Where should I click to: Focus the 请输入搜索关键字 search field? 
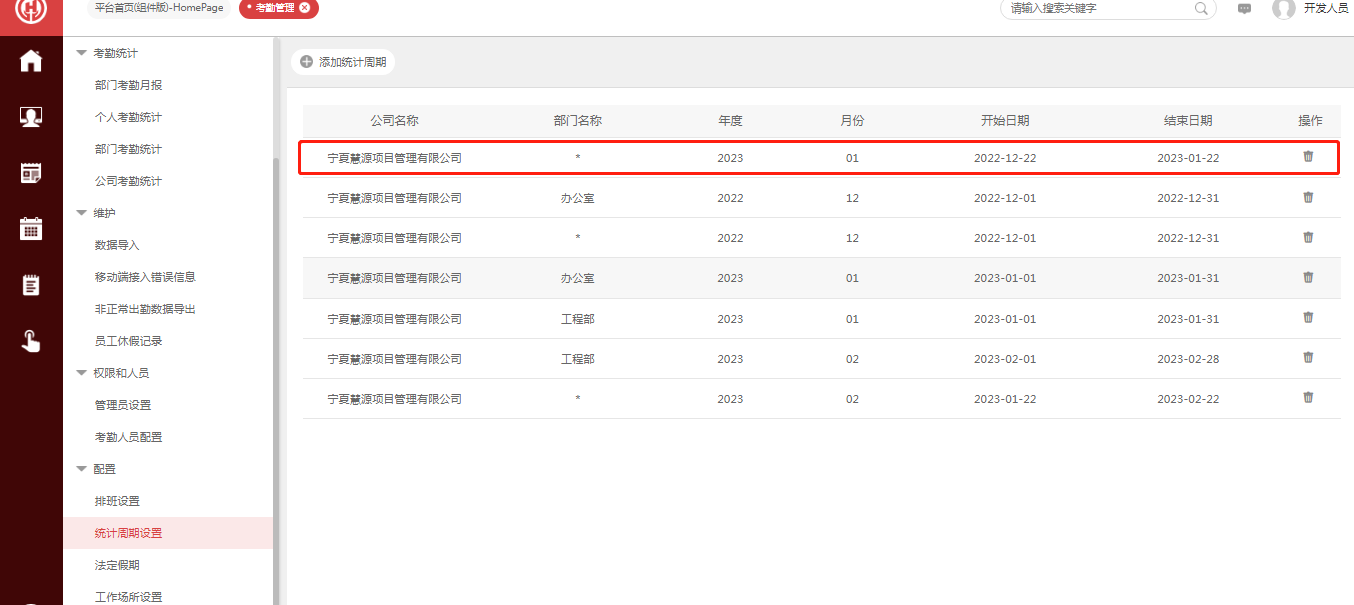[1108, 8]
